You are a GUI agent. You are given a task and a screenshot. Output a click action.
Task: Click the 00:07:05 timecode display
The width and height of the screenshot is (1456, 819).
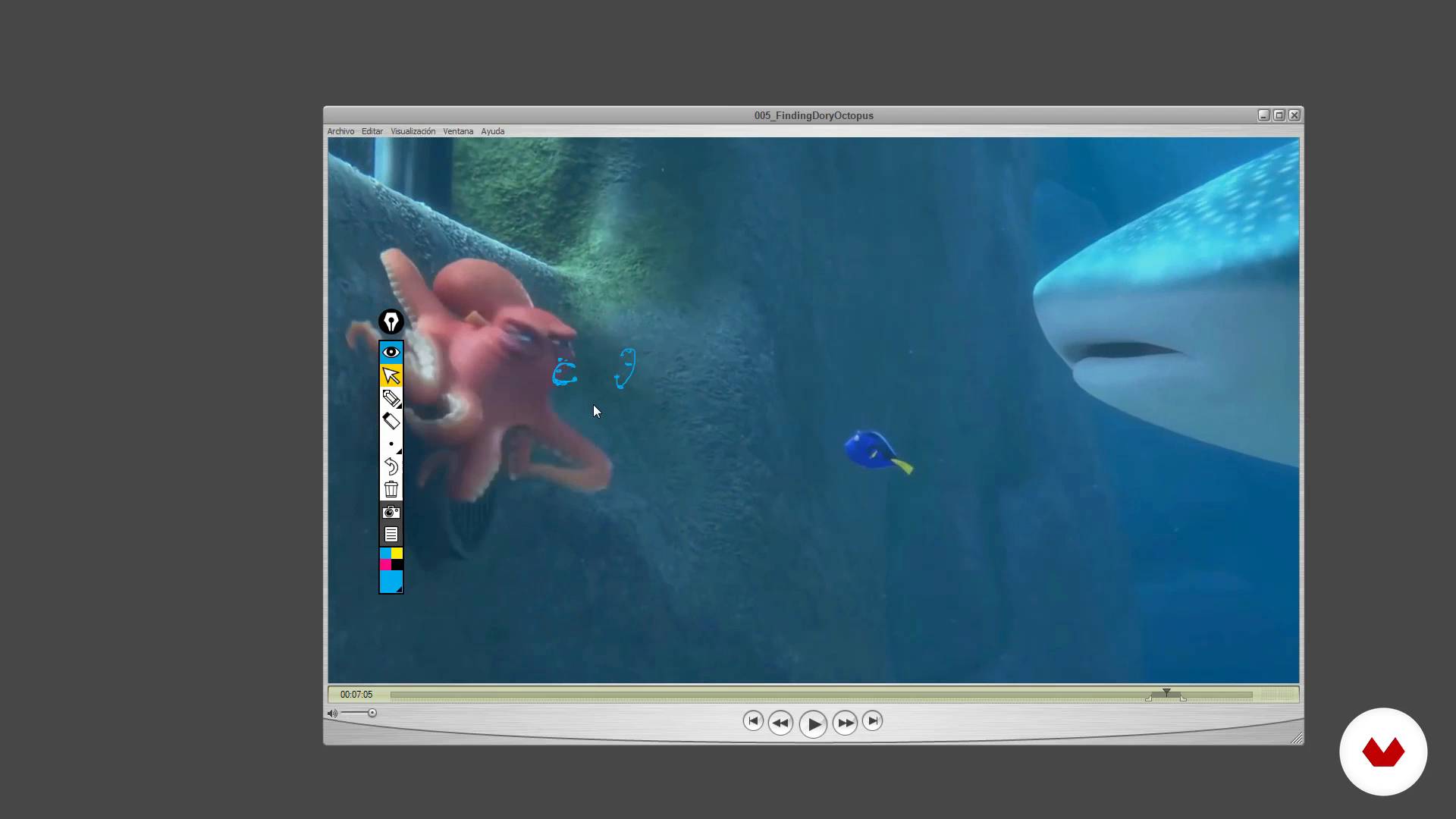(356, 695)
